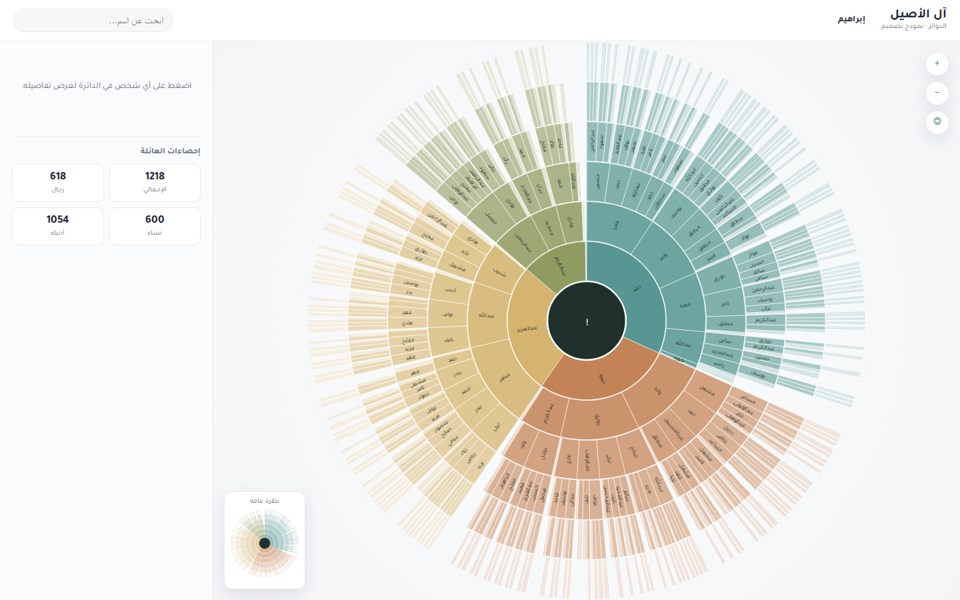Select the dark center root circle
This screenshot has width=960, height=600.
(x=587, y=321)
